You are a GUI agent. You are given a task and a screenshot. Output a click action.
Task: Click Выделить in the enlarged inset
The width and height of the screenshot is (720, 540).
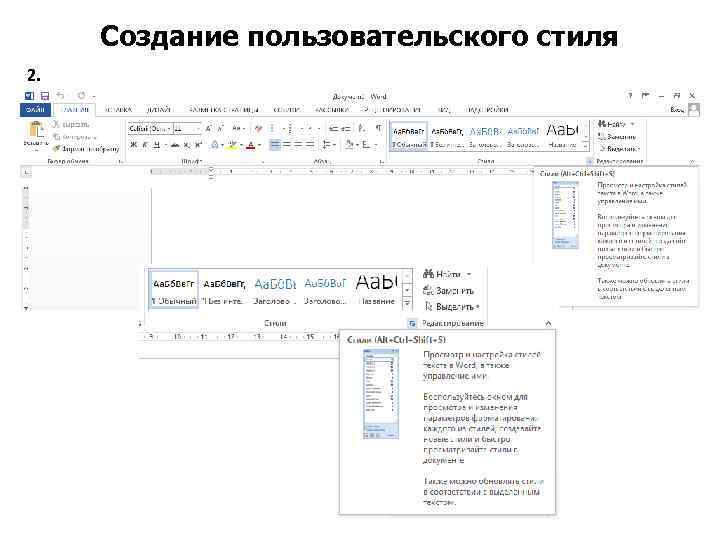(452, 306)
